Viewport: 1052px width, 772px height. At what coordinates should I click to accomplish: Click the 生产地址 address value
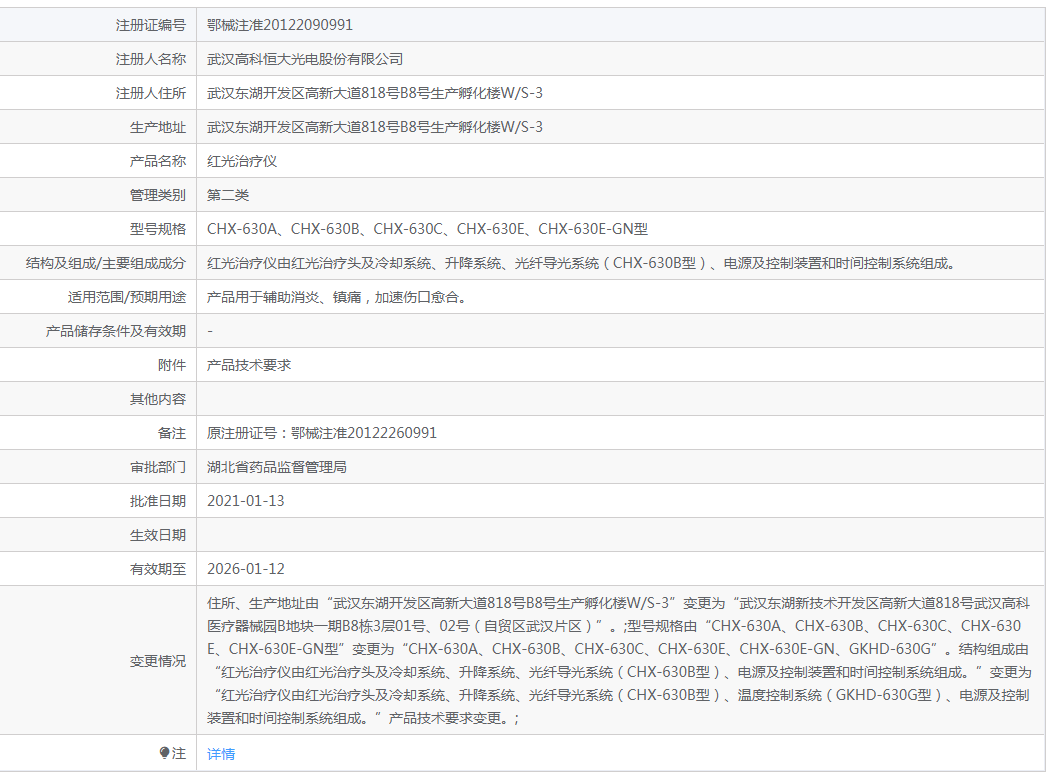point(374,127)
